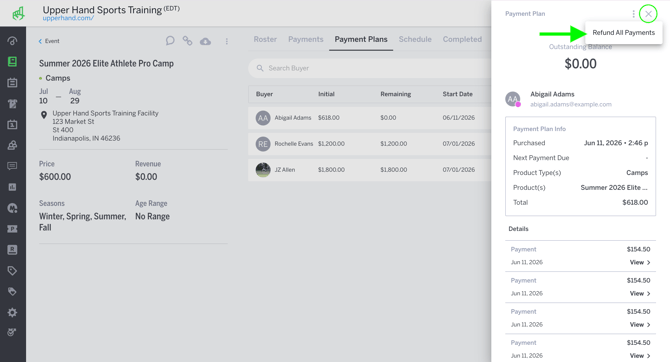Click the event title Summer 2026 Elite Athlete Pro Camp
Screen dimensions: 670x362
pos(106,64)
